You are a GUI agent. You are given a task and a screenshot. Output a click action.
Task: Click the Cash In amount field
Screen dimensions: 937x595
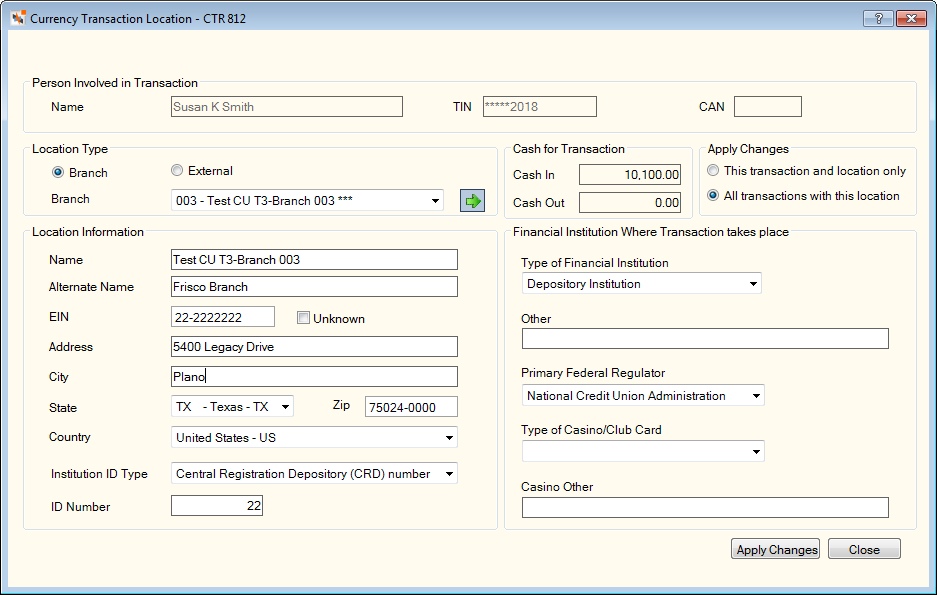point(630,174)
